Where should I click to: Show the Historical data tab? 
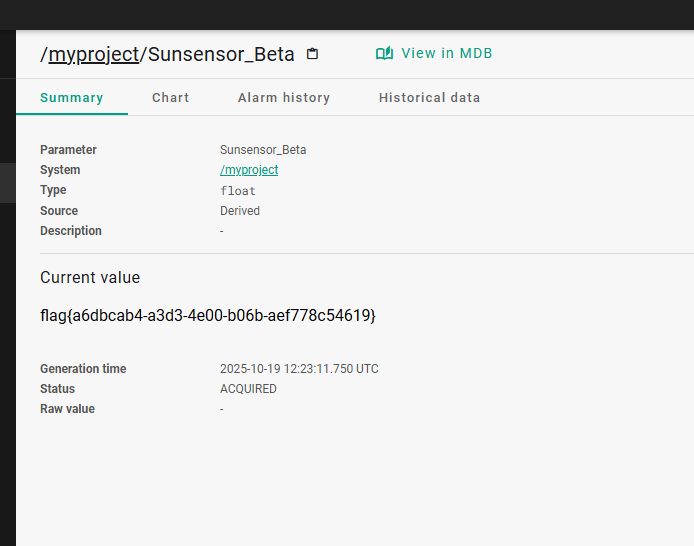(x=429, y=98)
